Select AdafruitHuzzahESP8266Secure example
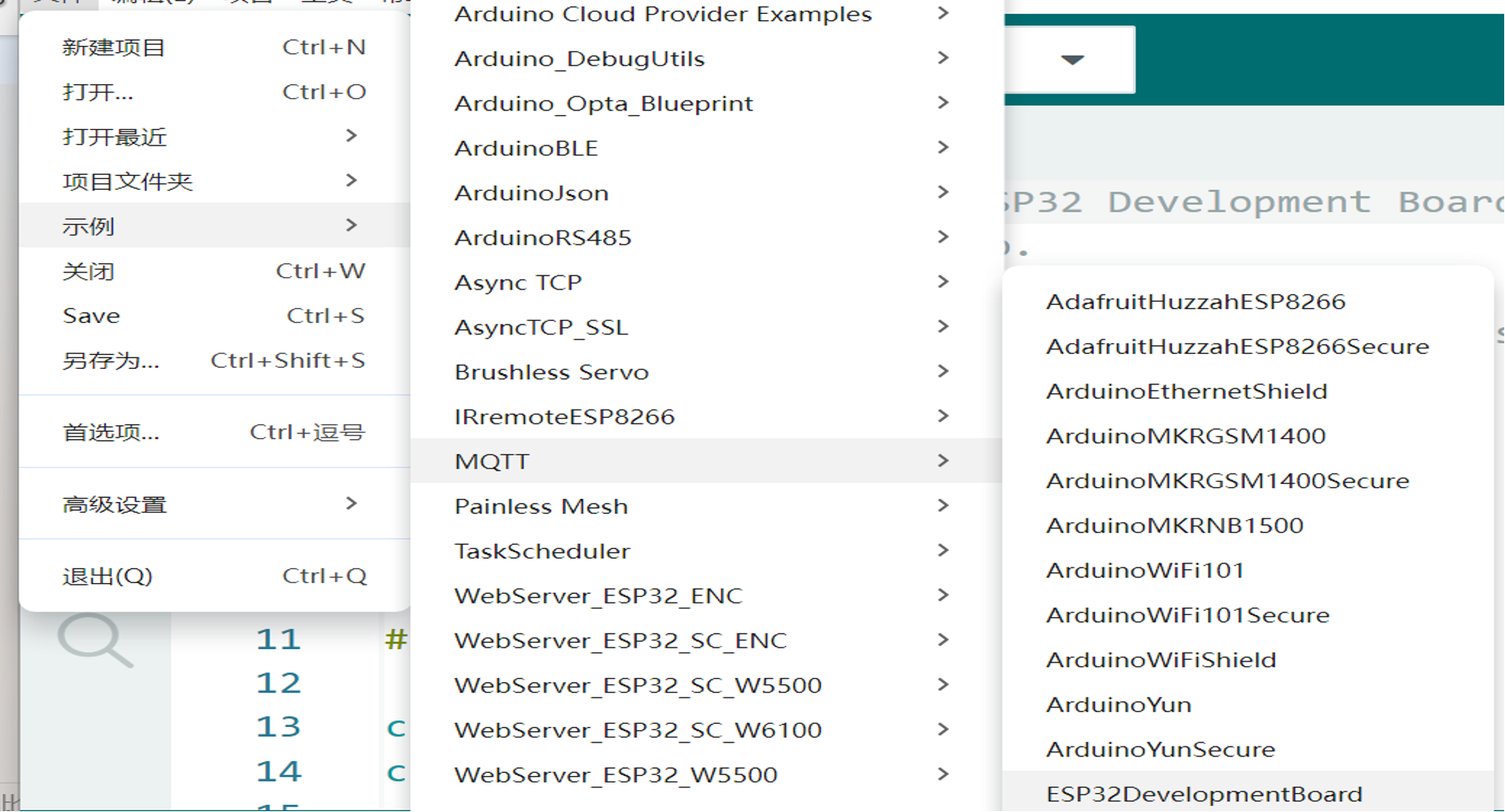This screenshot has width=1505, height=812. click(x=1248, y=346)
